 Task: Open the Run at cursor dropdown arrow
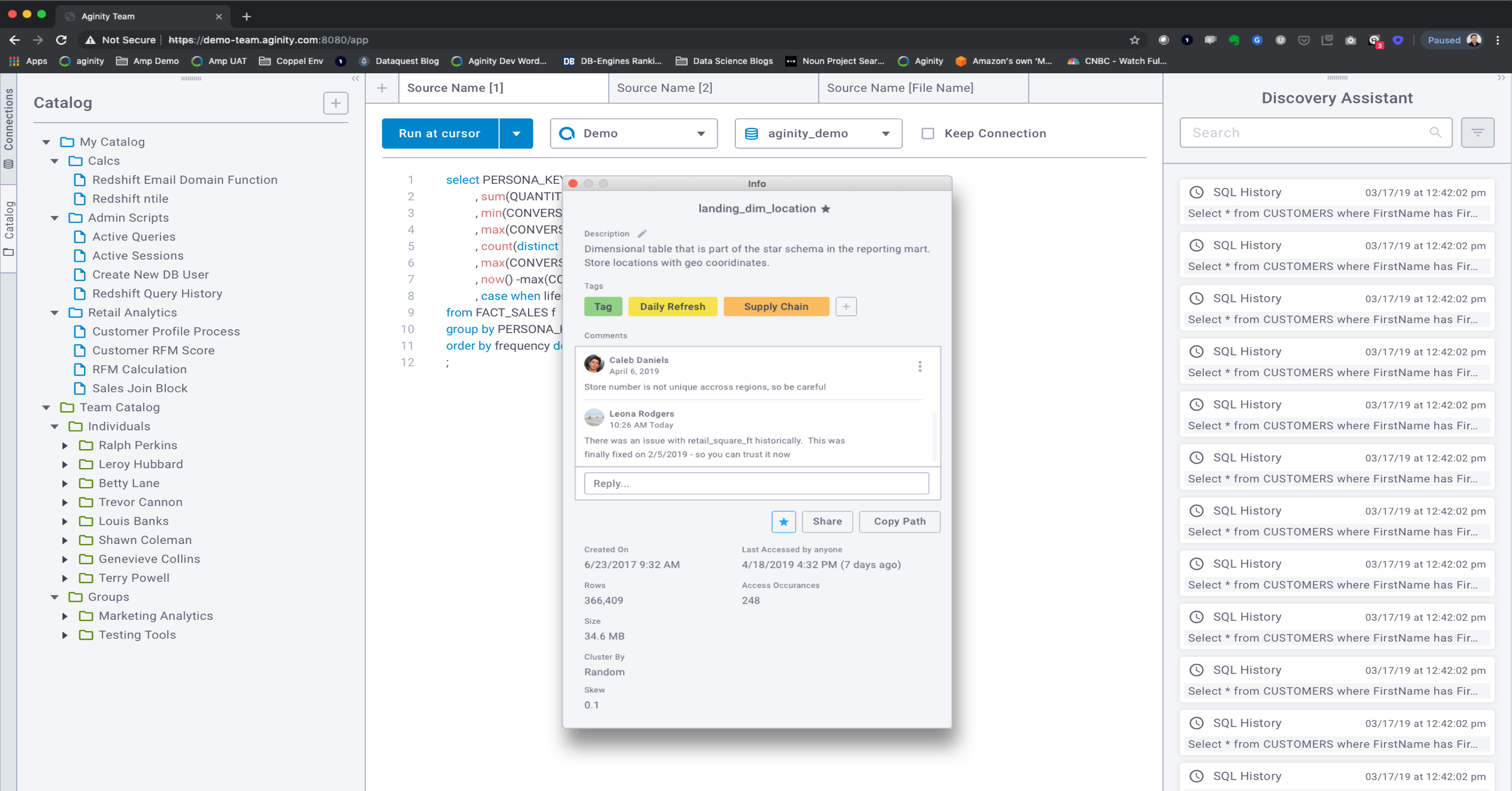516,133
